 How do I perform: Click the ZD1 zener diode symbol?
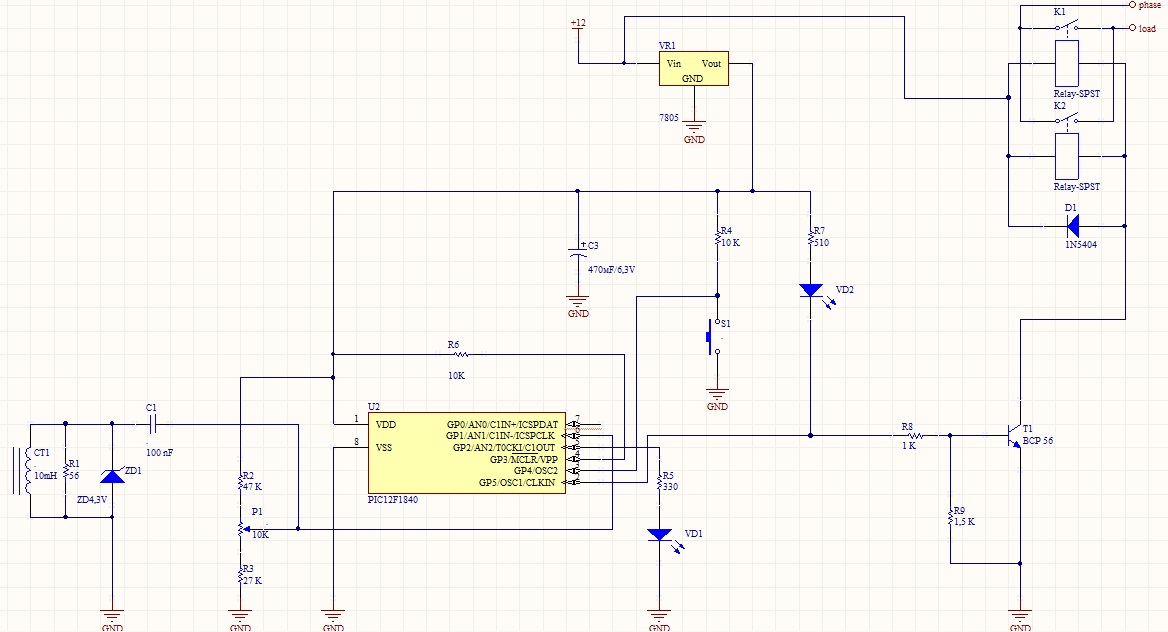(x=112, y=475)
